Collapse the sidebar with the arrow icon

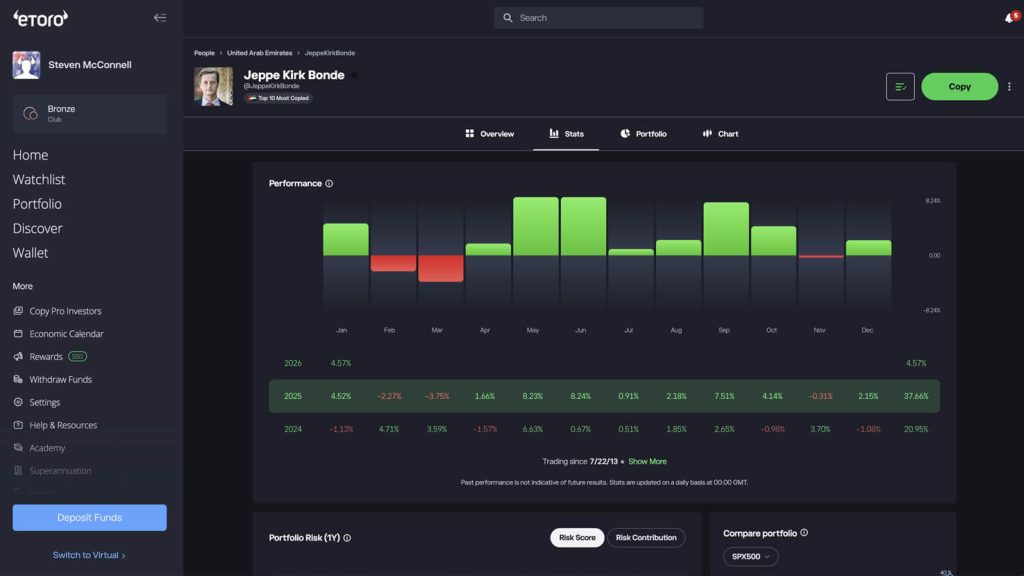[160, 18]
